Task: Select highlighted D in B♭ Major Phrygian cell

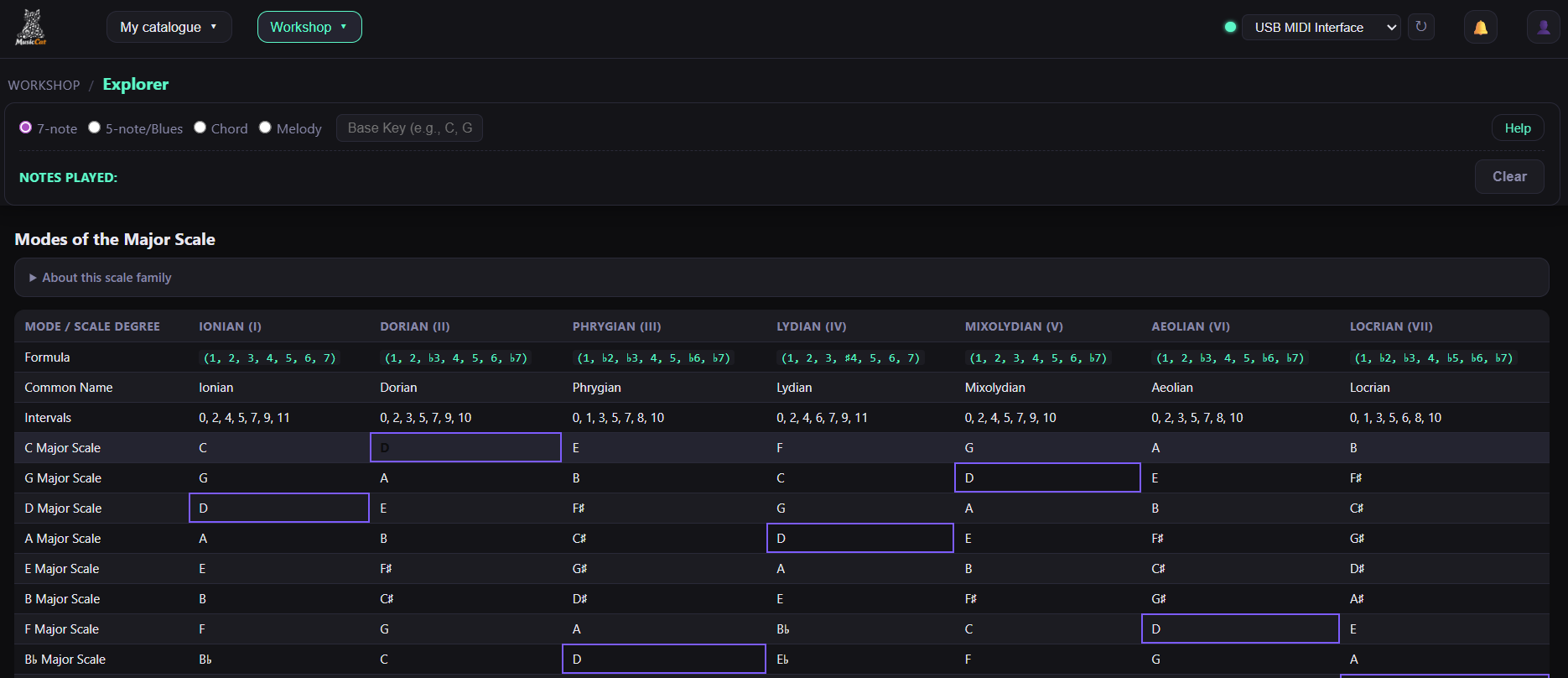Action: [x=664, y=659]
